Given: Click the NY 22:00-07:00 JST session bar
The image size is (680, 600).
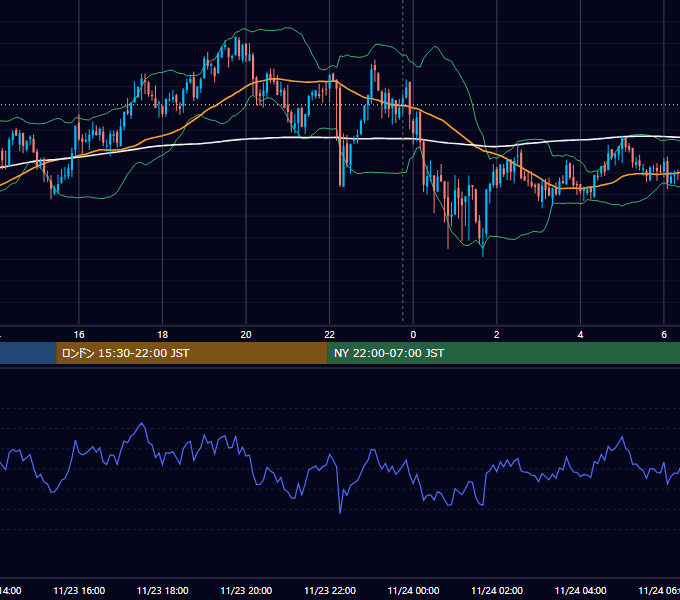Looking at the screenshot, I should coord(503,353).
